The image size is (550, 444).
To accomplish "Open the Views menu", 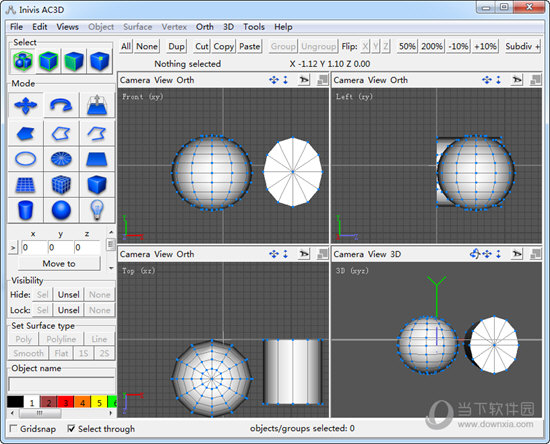I will pyautogui.click(x=67, y=27).
